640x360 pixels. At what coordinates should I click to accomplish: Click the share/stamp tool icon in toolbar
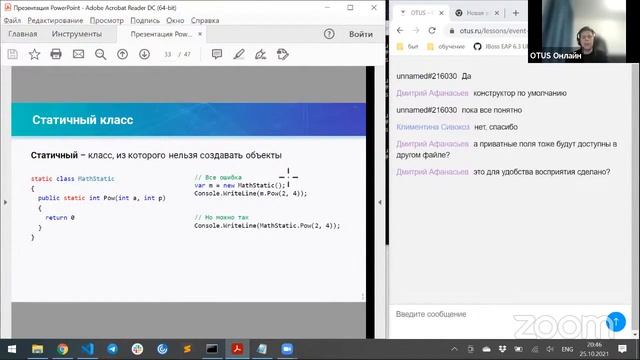point(282,54)
